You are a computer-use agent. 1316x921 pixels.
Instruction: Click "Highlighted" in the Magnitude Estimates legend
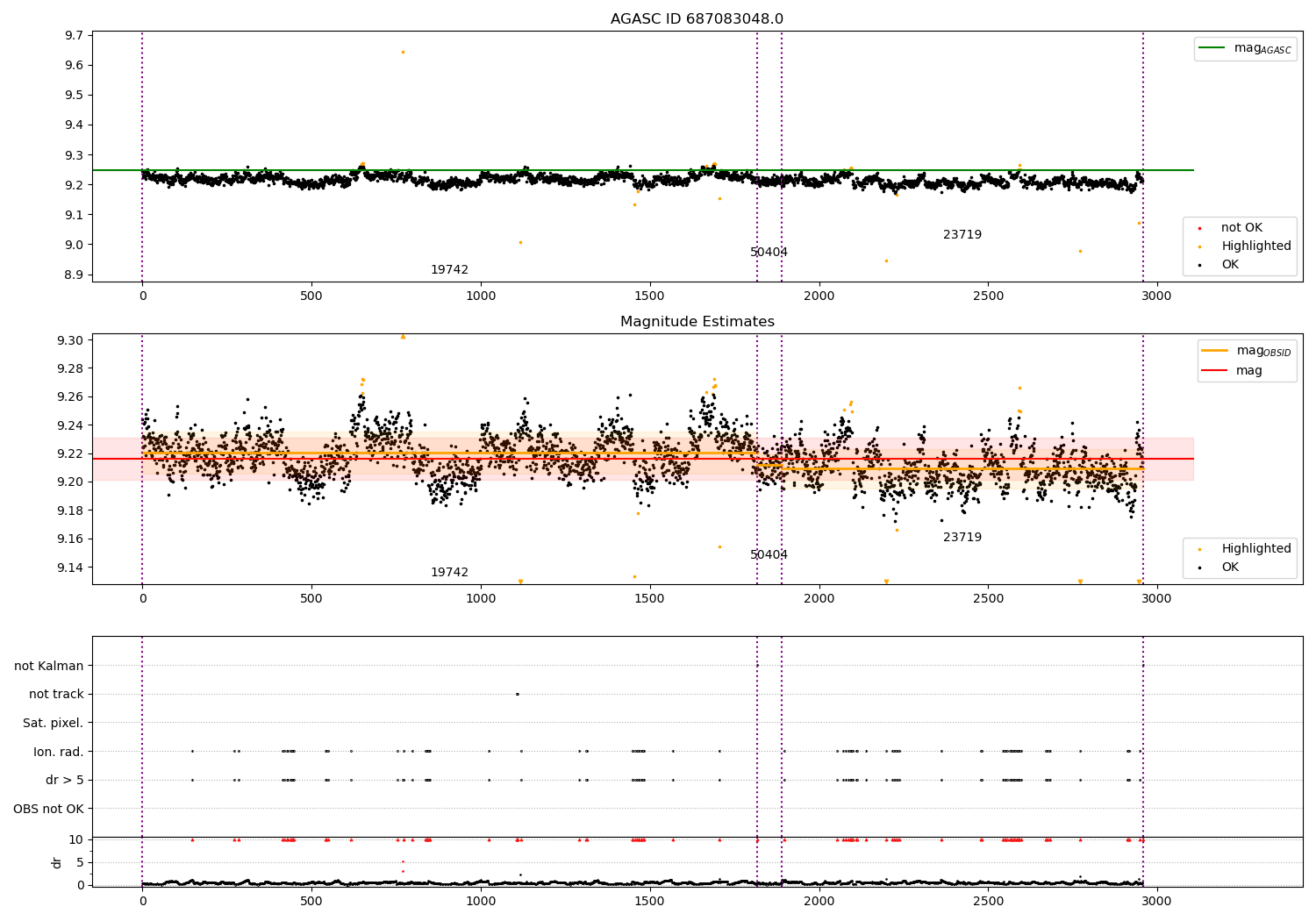click(x=1256, y=549)
